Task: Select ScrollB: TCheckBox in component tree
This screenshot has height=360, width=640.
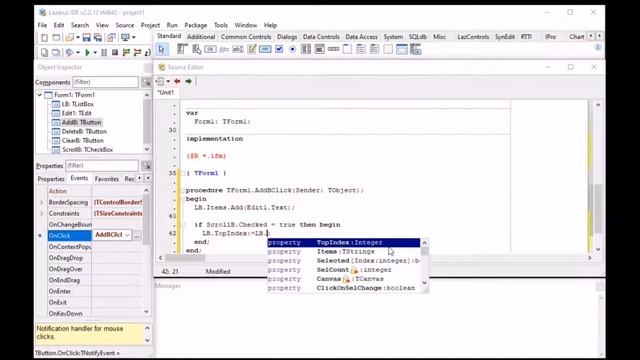Action: tap(87, 150)
